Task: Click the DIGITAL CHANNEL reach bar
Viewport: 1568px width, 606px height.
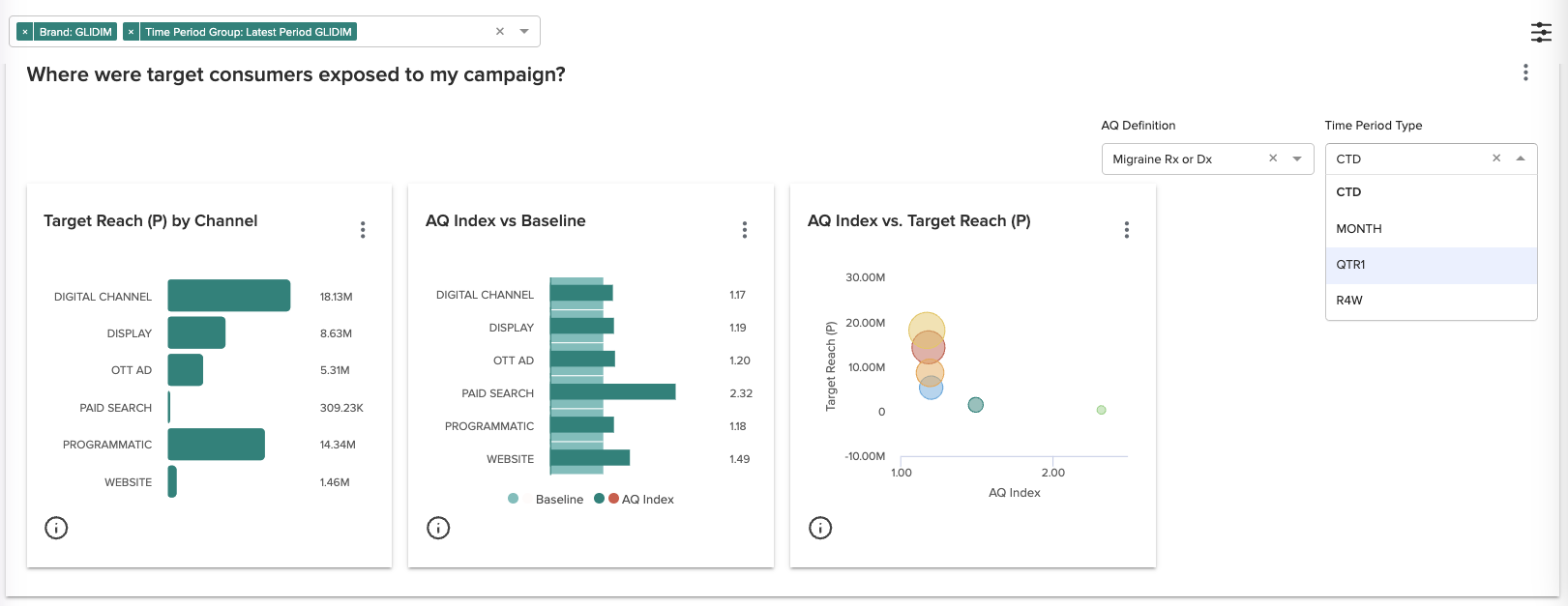Action: point(229,296)
